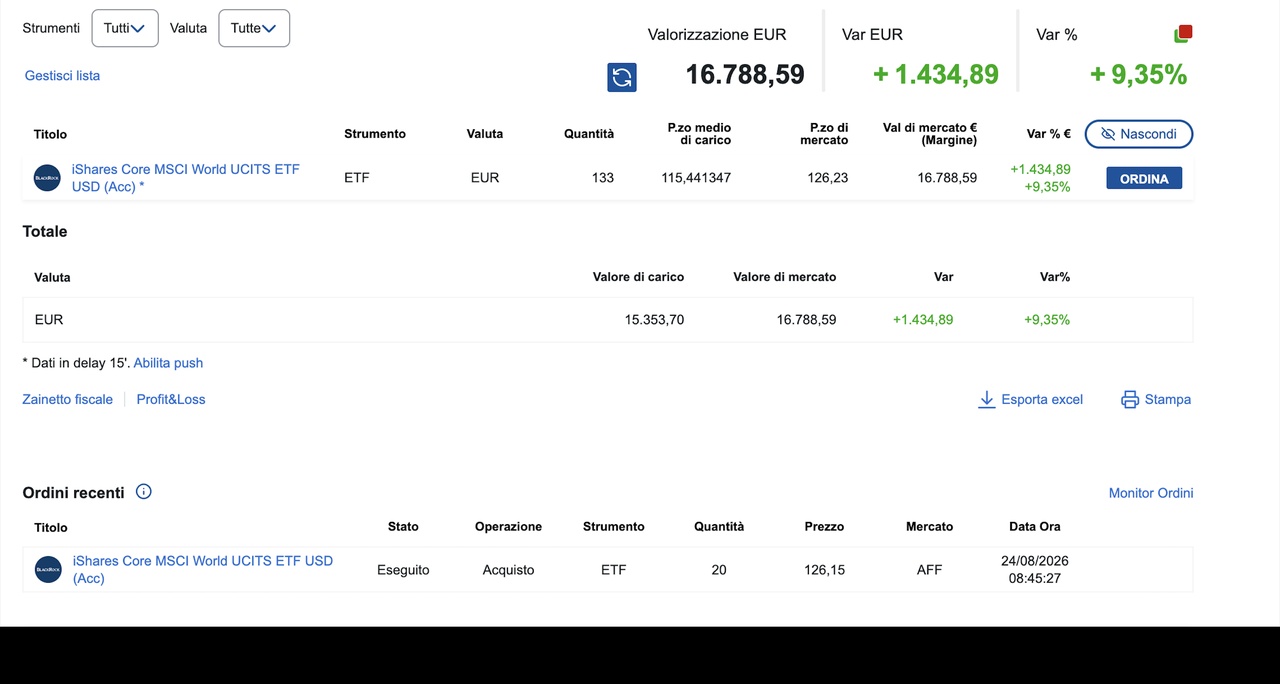Open the Ordini recenti info icon
This screenshot has height=684, width=1280.
point(144,491)
